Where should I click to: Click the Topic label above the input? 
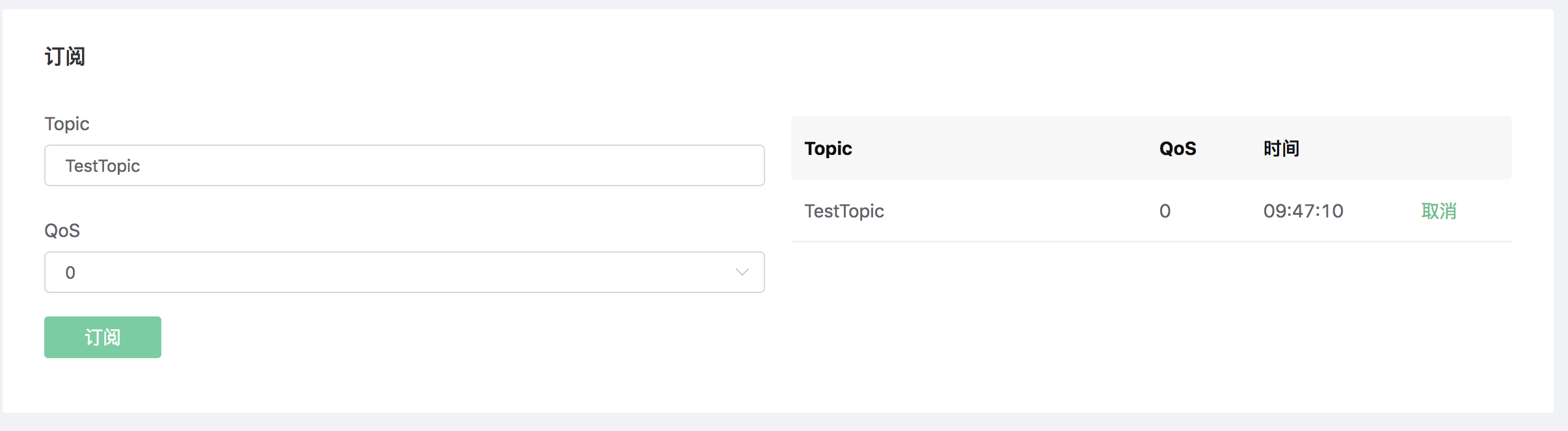click(x=66, y=124)
